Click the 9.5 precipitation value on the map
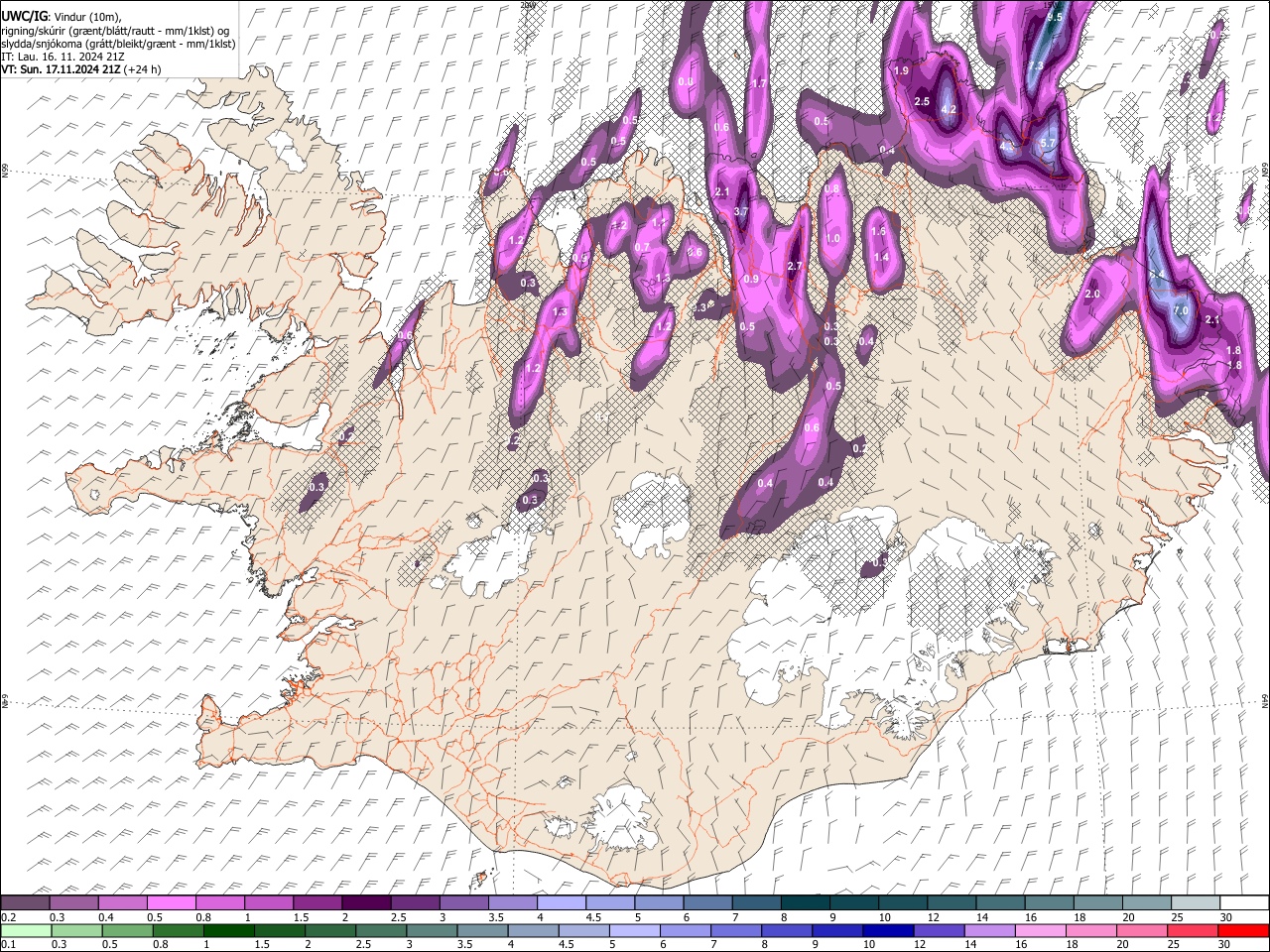Image resolution: width=1270 pixels, height=952 pixels. (1055, 17)
